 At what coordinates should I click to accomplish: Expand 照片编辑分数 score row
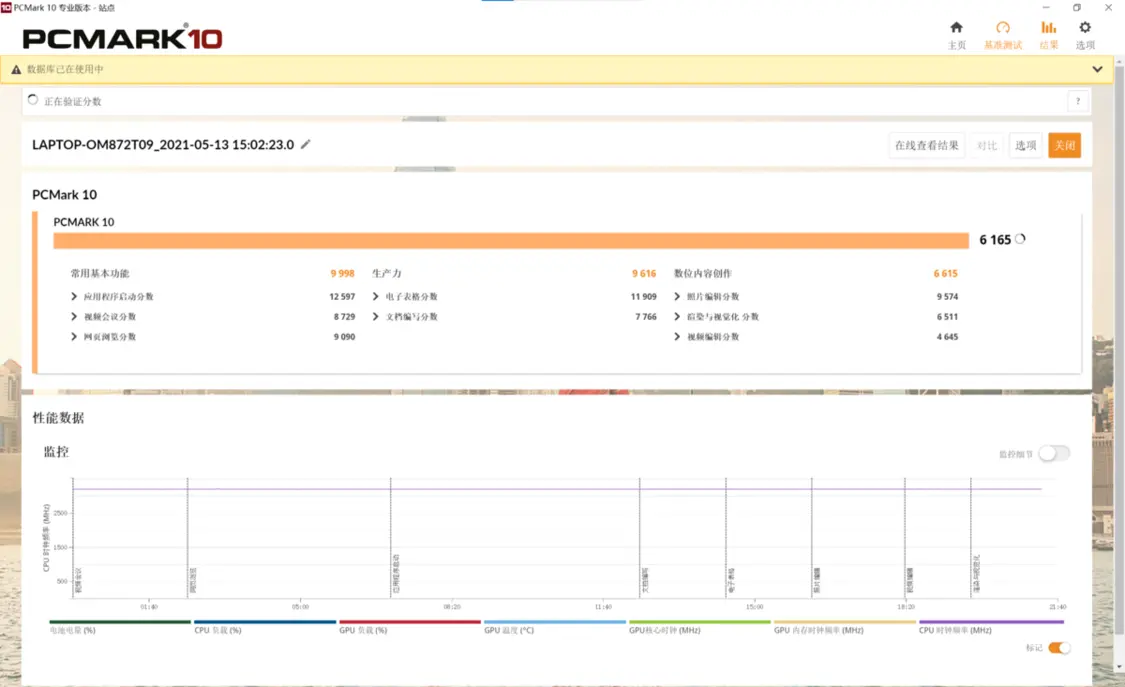tap(677, 297)
